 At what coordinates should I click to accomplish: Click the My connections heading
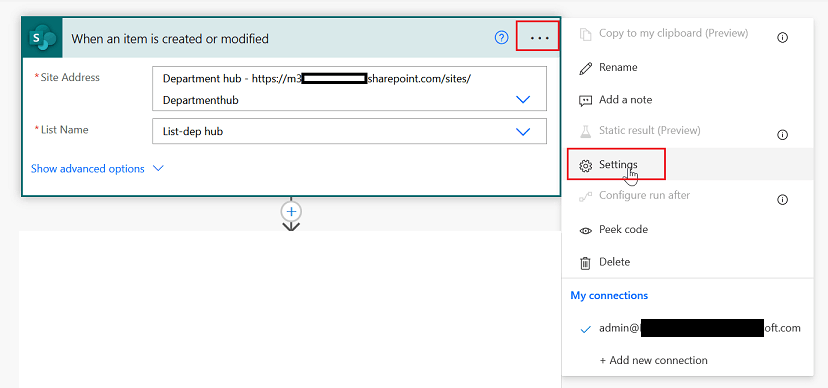coord(609,296)
